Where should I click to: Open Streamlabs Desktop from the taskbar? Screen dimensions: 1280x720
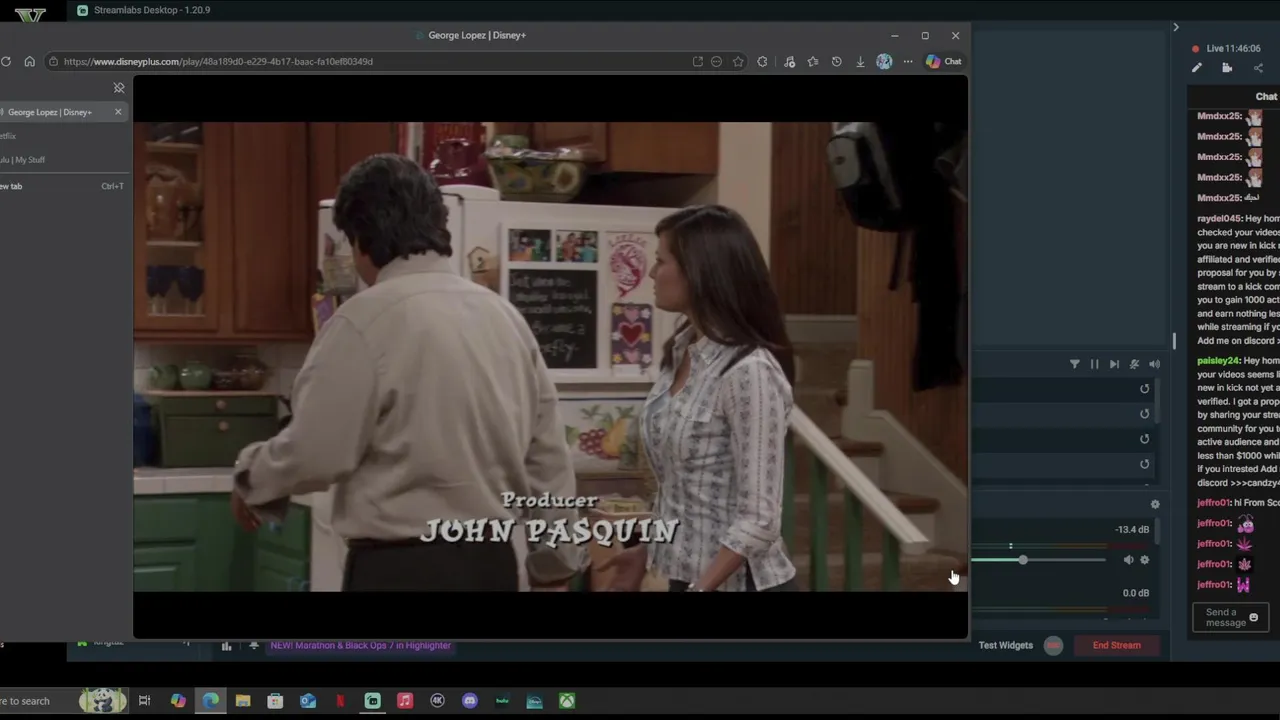point(373,701)
